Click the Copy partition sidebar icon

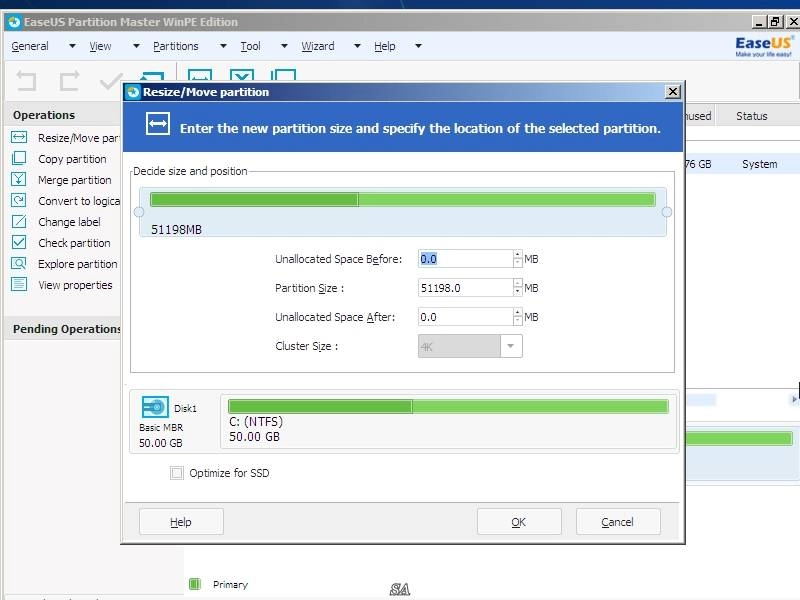point(19,158)
